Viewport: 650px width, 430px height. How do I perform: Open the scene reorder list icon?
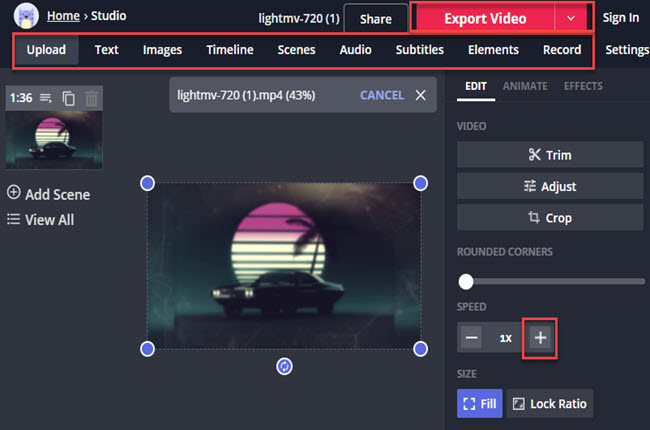pyautogui.click(x=46, y=98)
